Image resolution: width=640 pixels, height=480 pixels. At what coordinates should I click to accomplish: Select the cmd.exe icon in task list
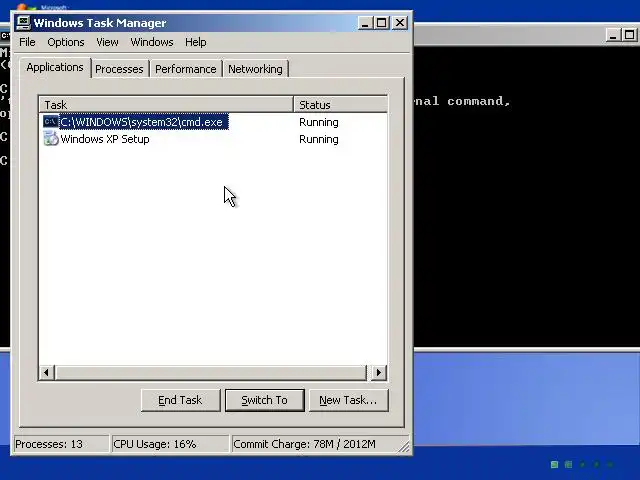click(51, 122)
